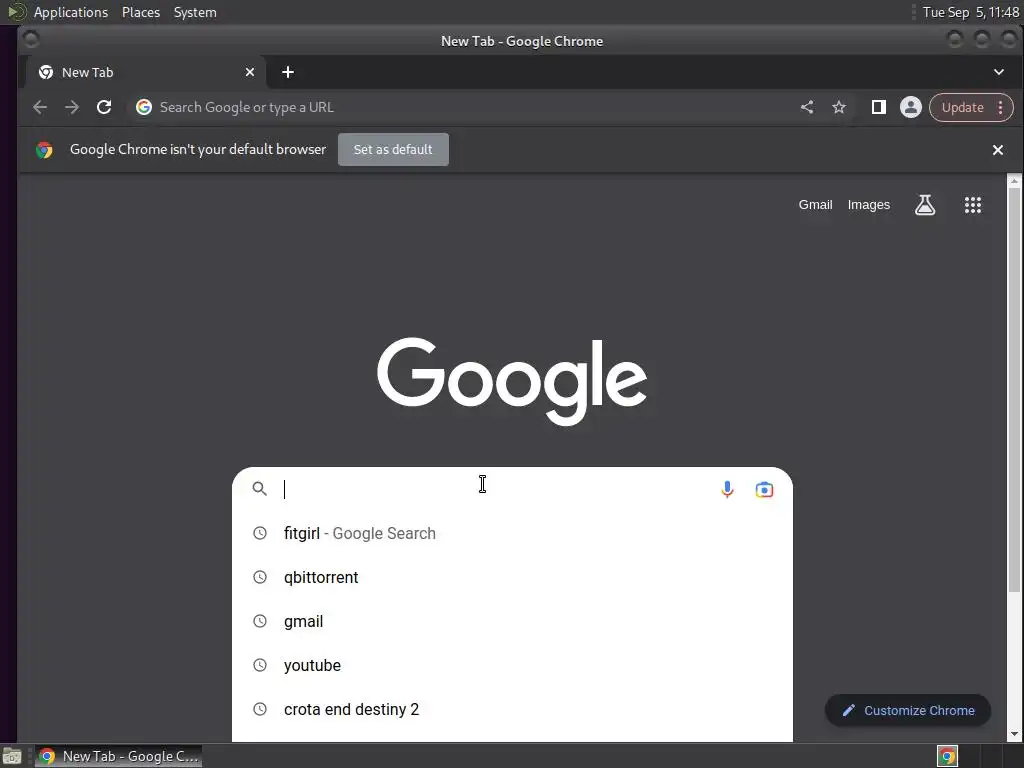
Task: Select the youtube suggestion
Action: pyautogui.click(x=513, y=665)
